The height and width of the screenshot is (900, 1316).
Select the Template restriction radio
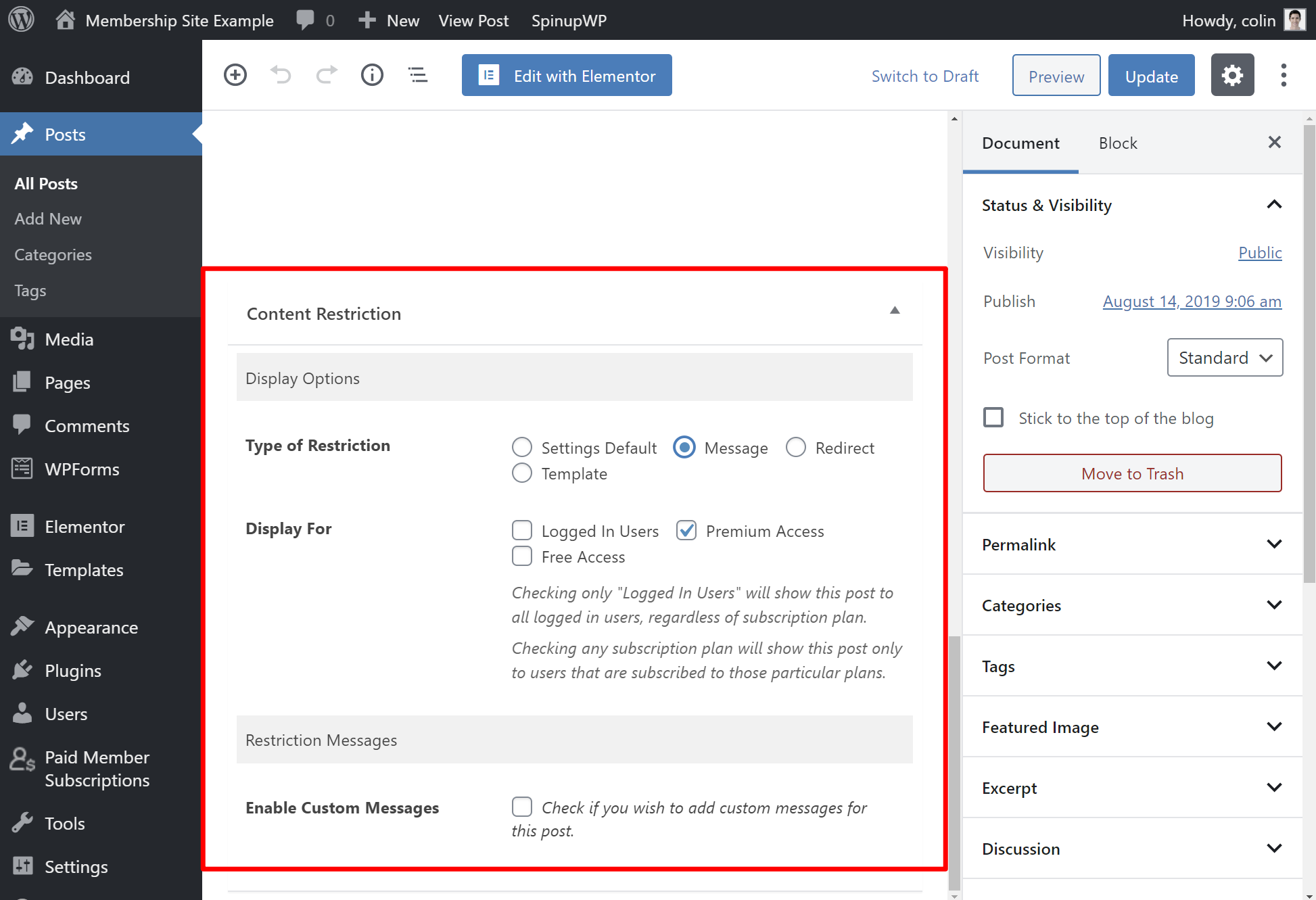tap(521, 473)
